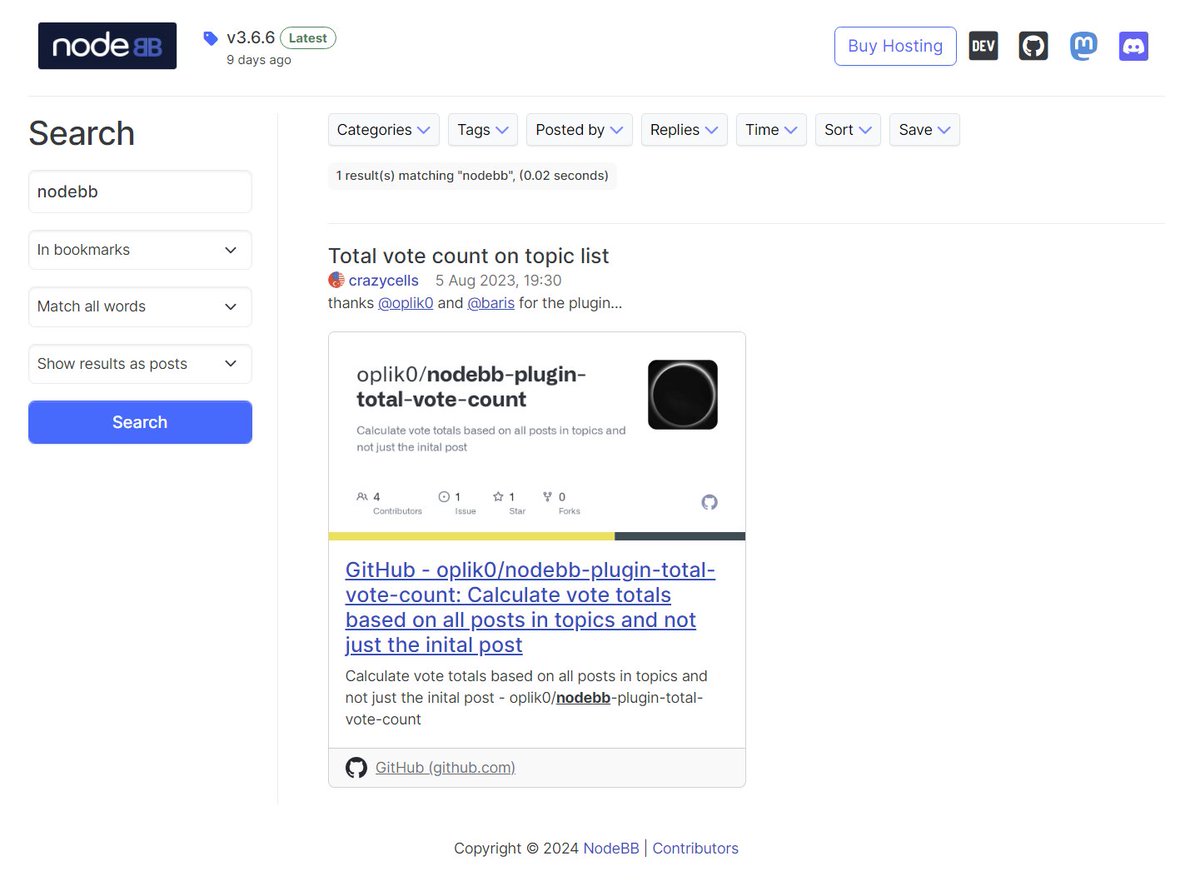Open GitHub nodebb-plugin-total-vote-count title link
Screen dimensions: 1200x896
530,607
